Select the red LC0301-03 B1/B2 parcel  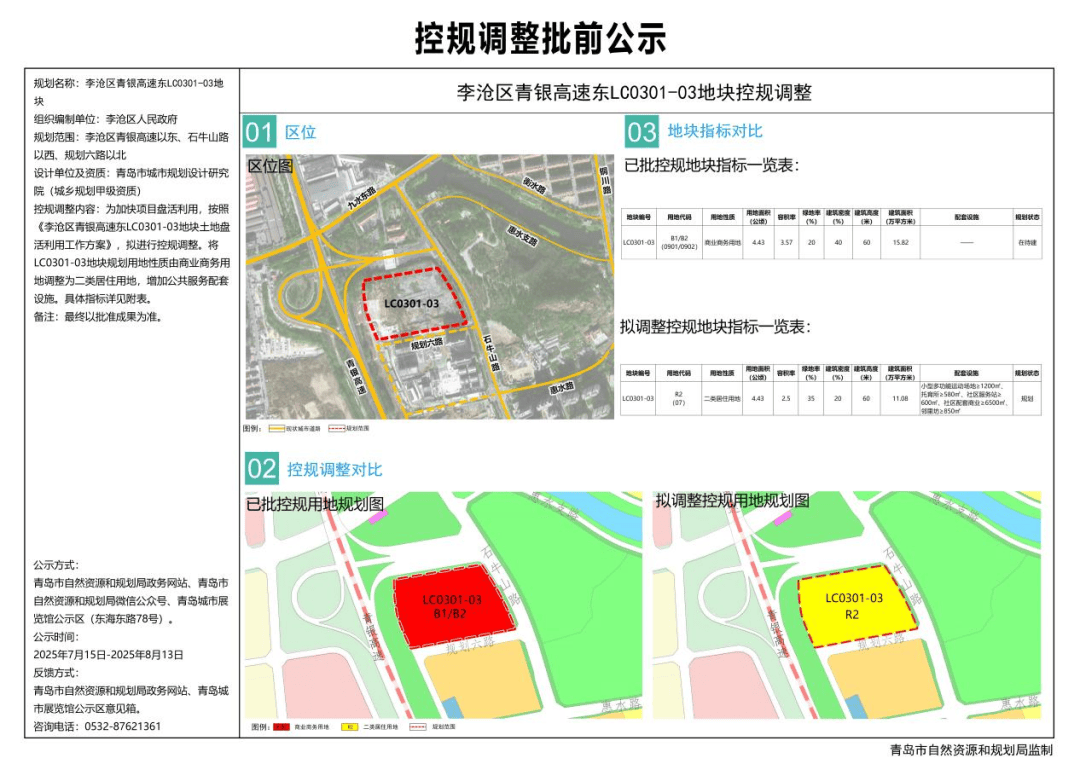click(x=453, y=605)
